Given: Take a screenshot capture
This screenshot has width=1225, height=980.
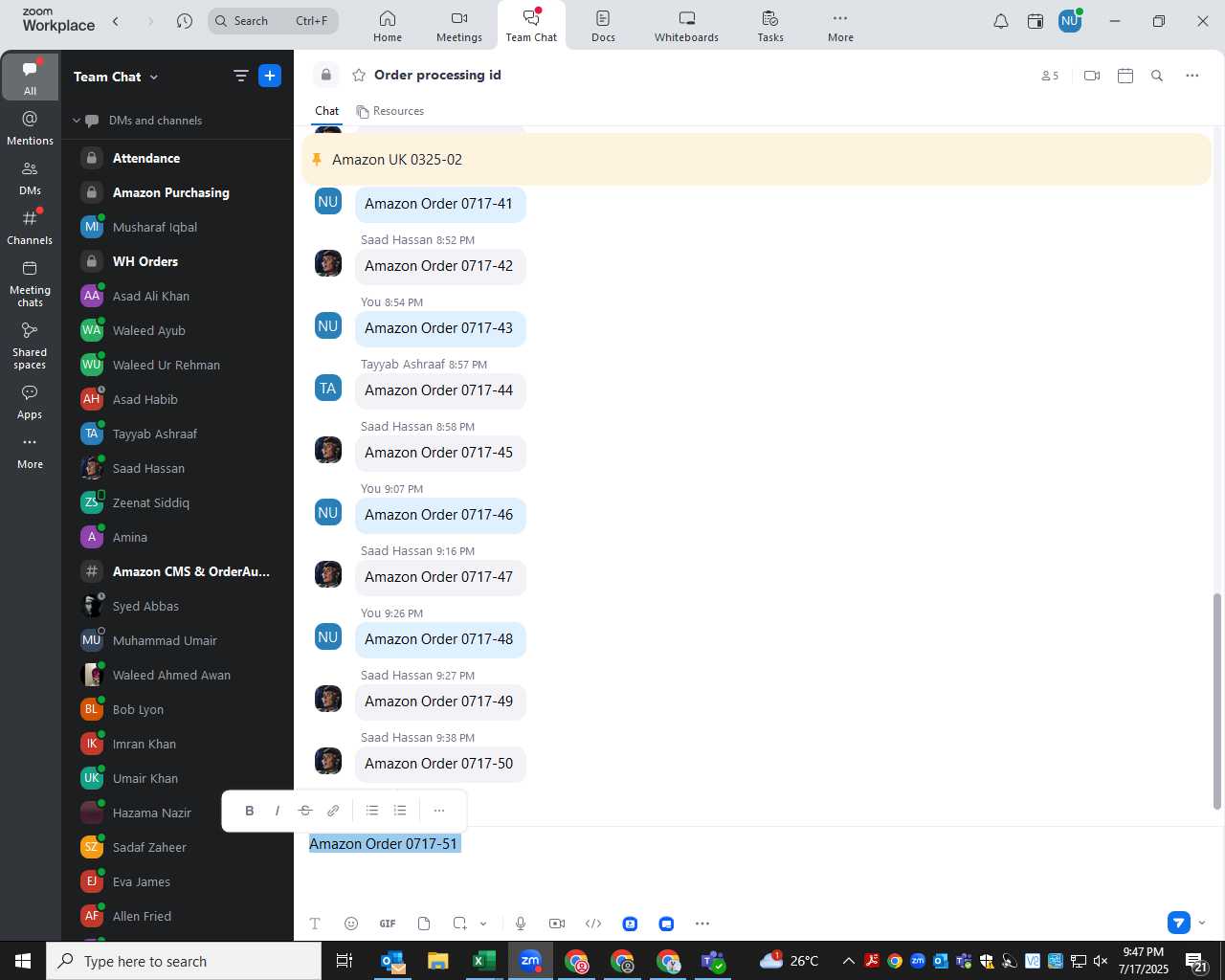Looking at the screenshot, I should [x=460, y=924].
